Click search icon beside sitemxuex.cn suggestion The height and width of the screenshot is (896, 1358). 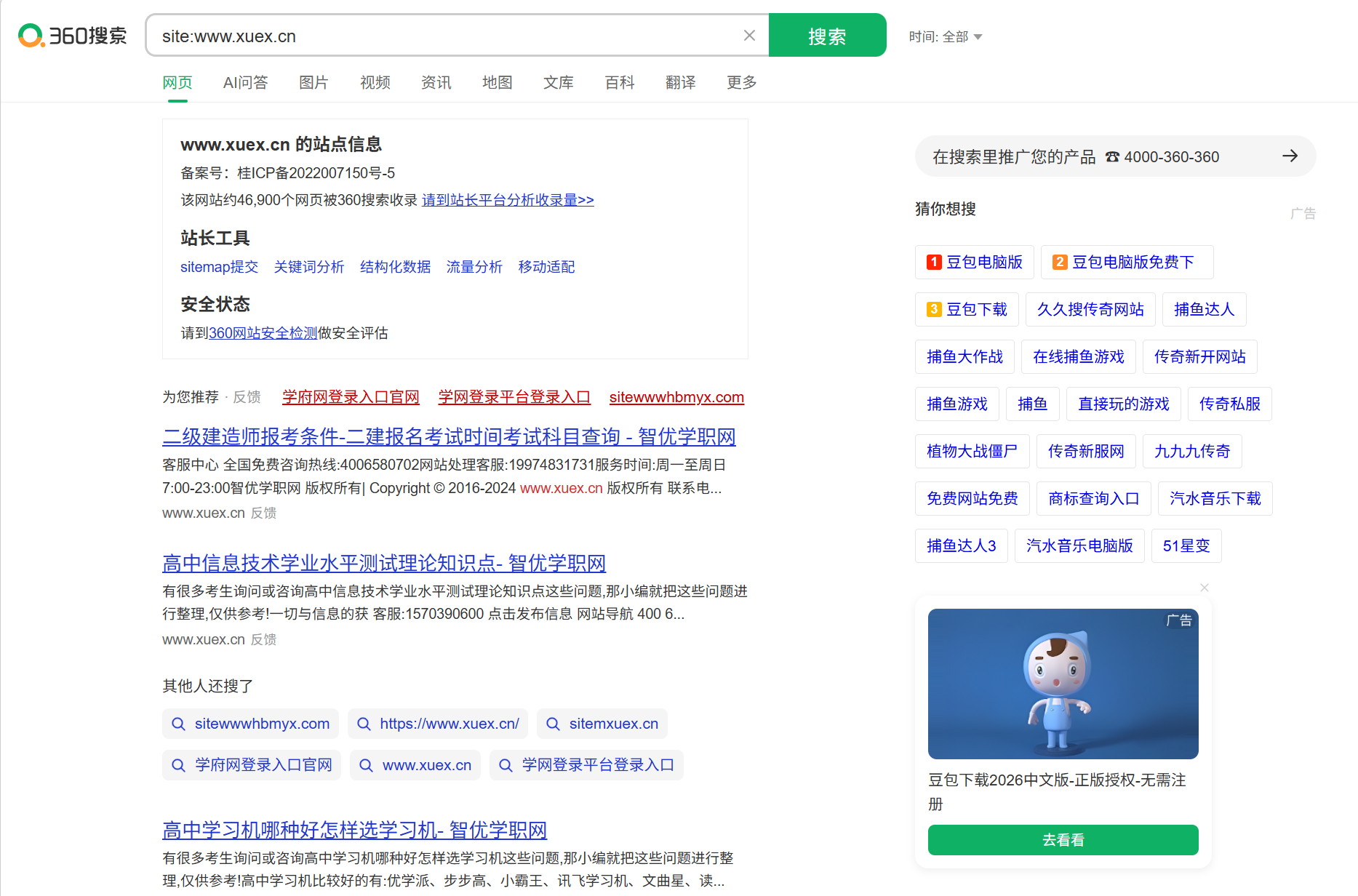pyautogui.click(x=553, y=724)
